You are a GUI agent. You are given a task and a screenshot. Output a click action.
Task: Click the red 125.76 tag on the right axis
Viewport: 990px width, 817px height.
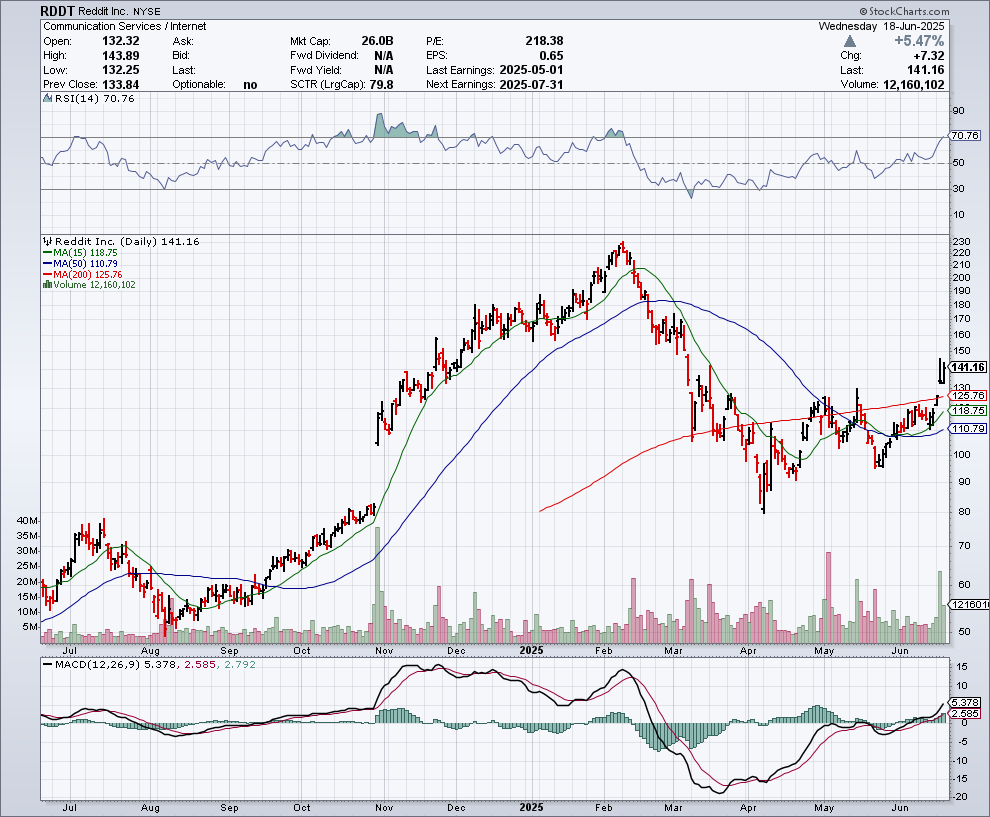point(968,395)
